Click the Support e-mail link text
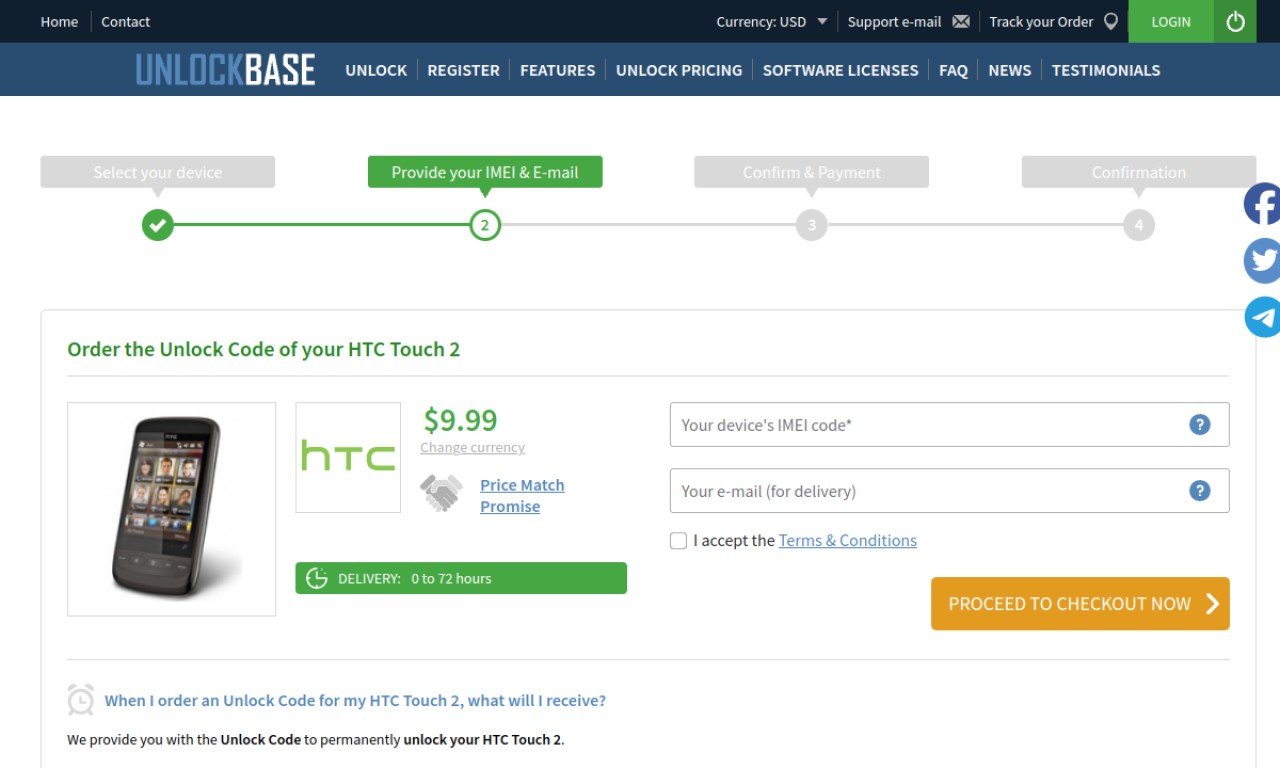1280x768 pixels. coord(894,21)
